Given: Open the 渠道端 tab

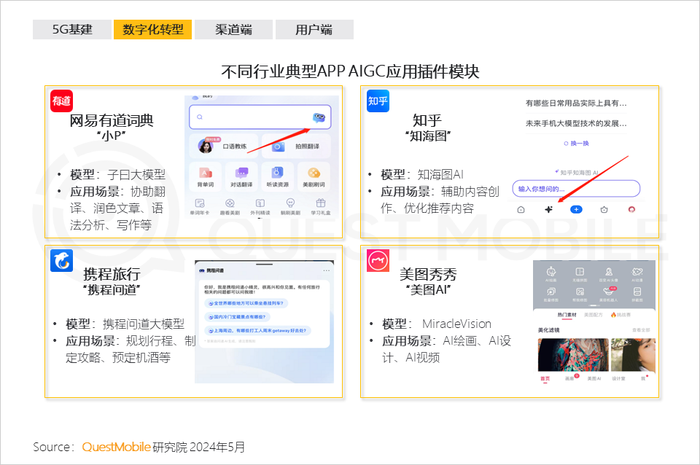Looking at the screenshot, I should click(x=233, y=29).
